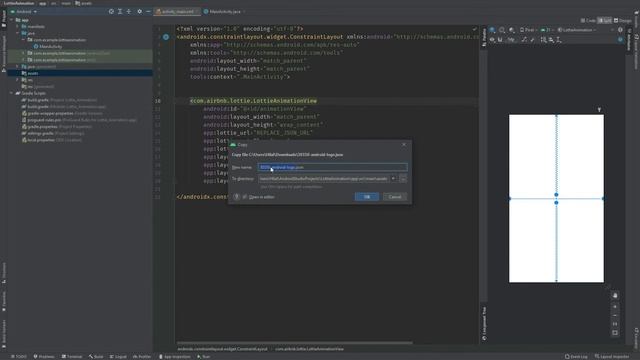Click the blue gutter icon on line 2
The width and height of the screenshot is (640, 360).
[x=166, y=37]
